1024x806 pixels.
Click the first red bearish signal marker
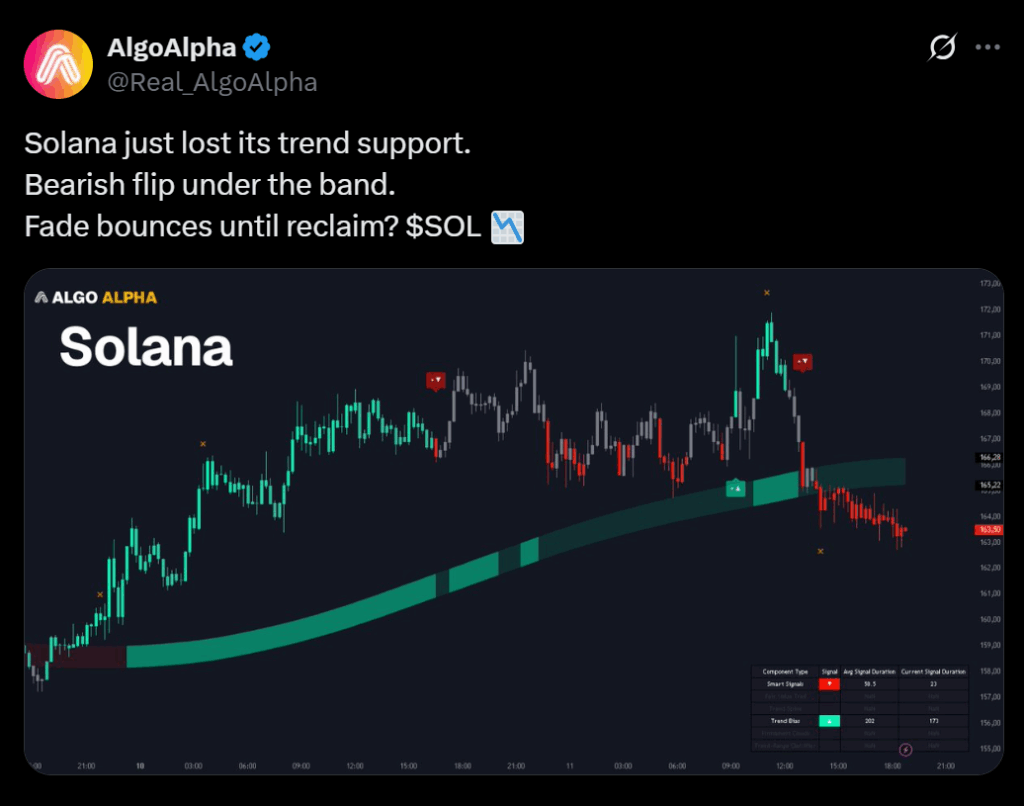(x=435, y=380)
